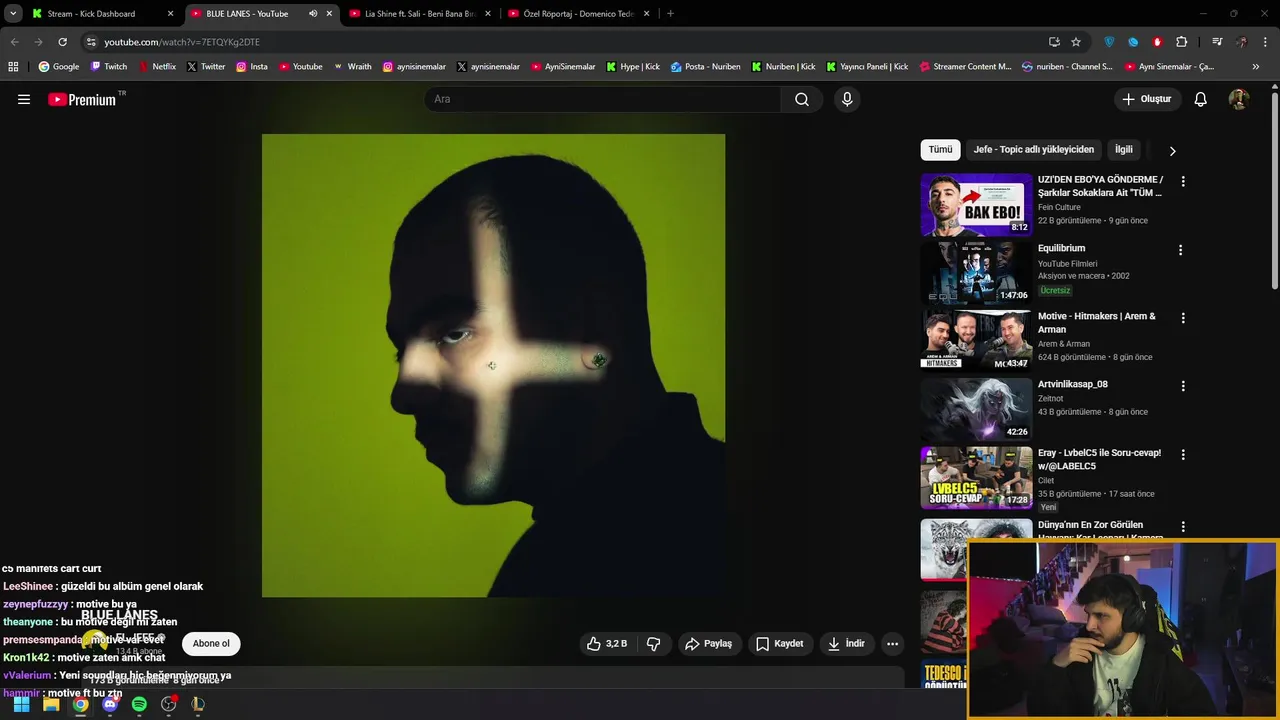Screen dimensions: 1280x720
Task: Select the İlgili filter chip
Action: 1124,150
